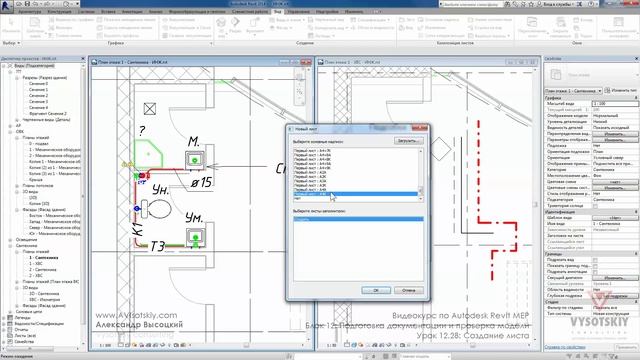Collapse the Виды root node in Project Browser
The height and width of the screenshot is (360, 640).
[x=4, y=66]
